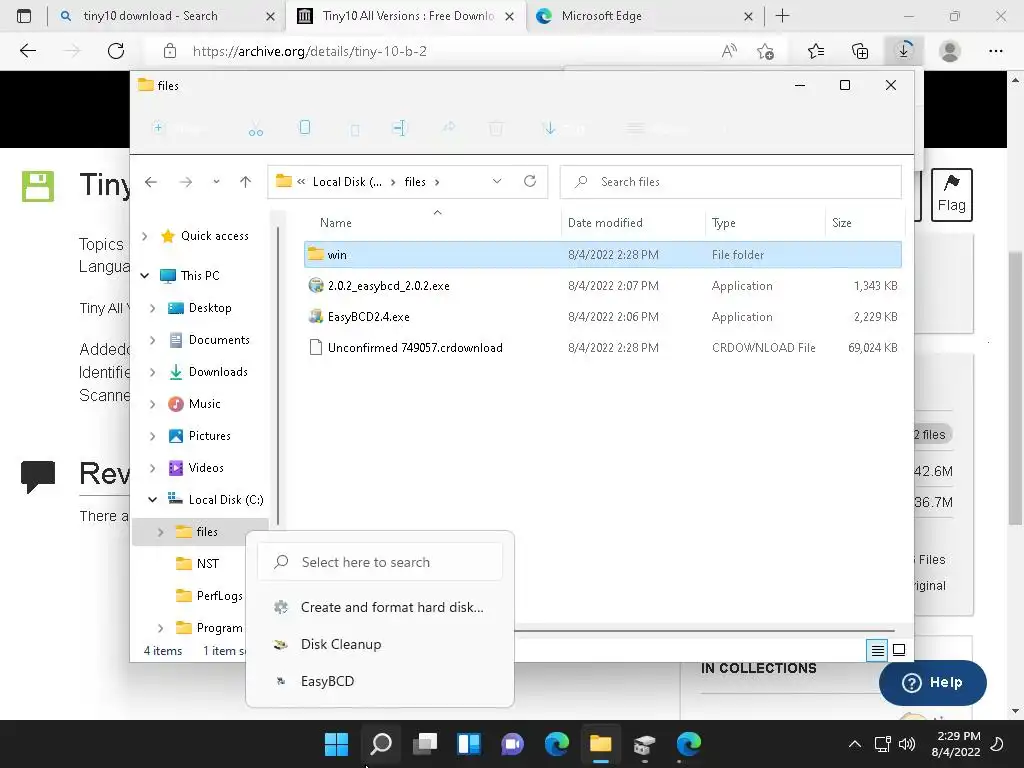This screenshot has width=1024, height=768.
Task: Expand Desktop tree node
Action: click(152, 308)
